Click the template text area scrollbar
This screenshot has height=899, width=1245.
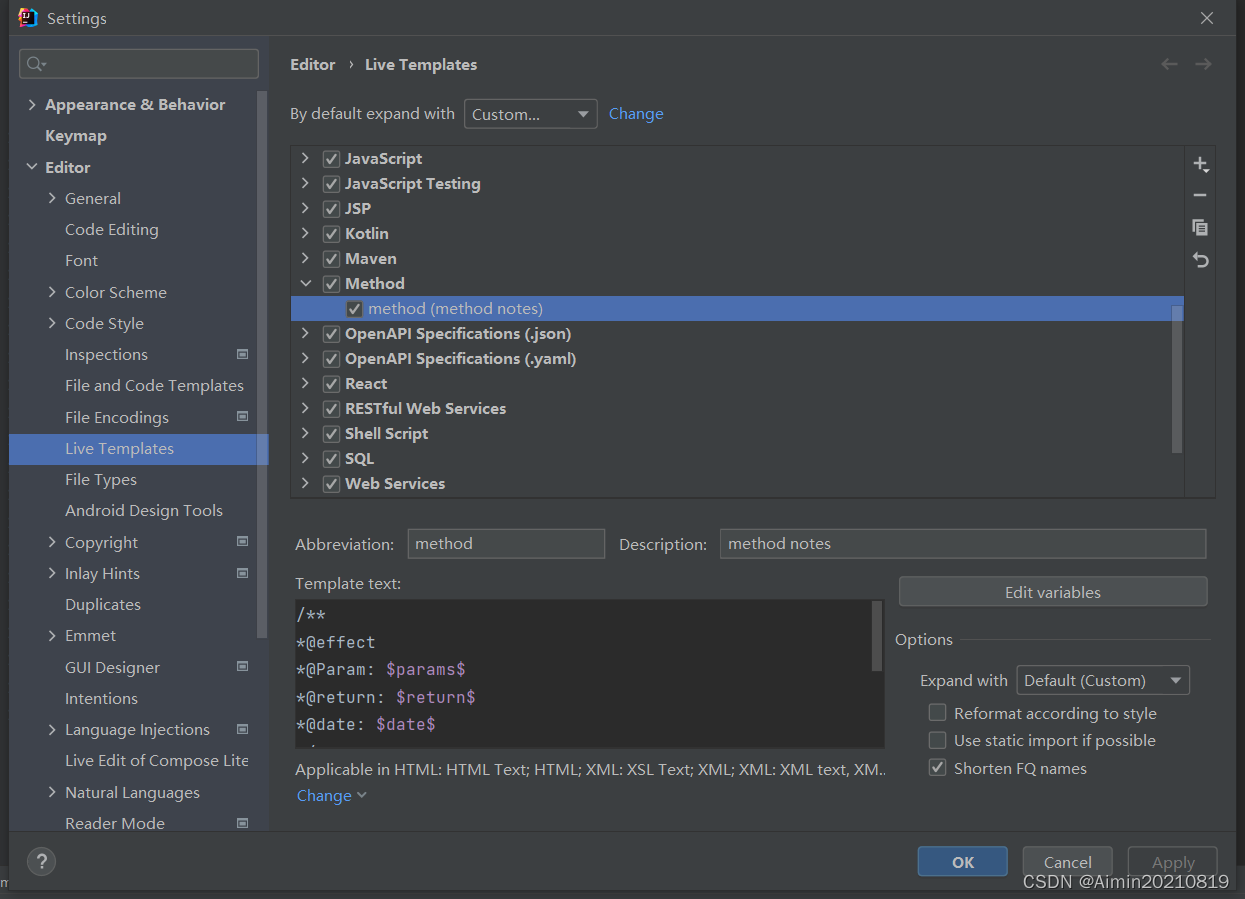click(877, 636)
